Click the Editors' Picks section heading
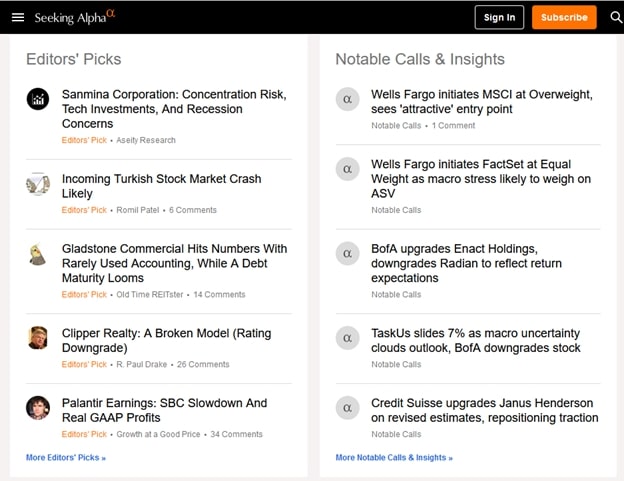The height and width of the screenshot is (481, 624). [74, 59]
